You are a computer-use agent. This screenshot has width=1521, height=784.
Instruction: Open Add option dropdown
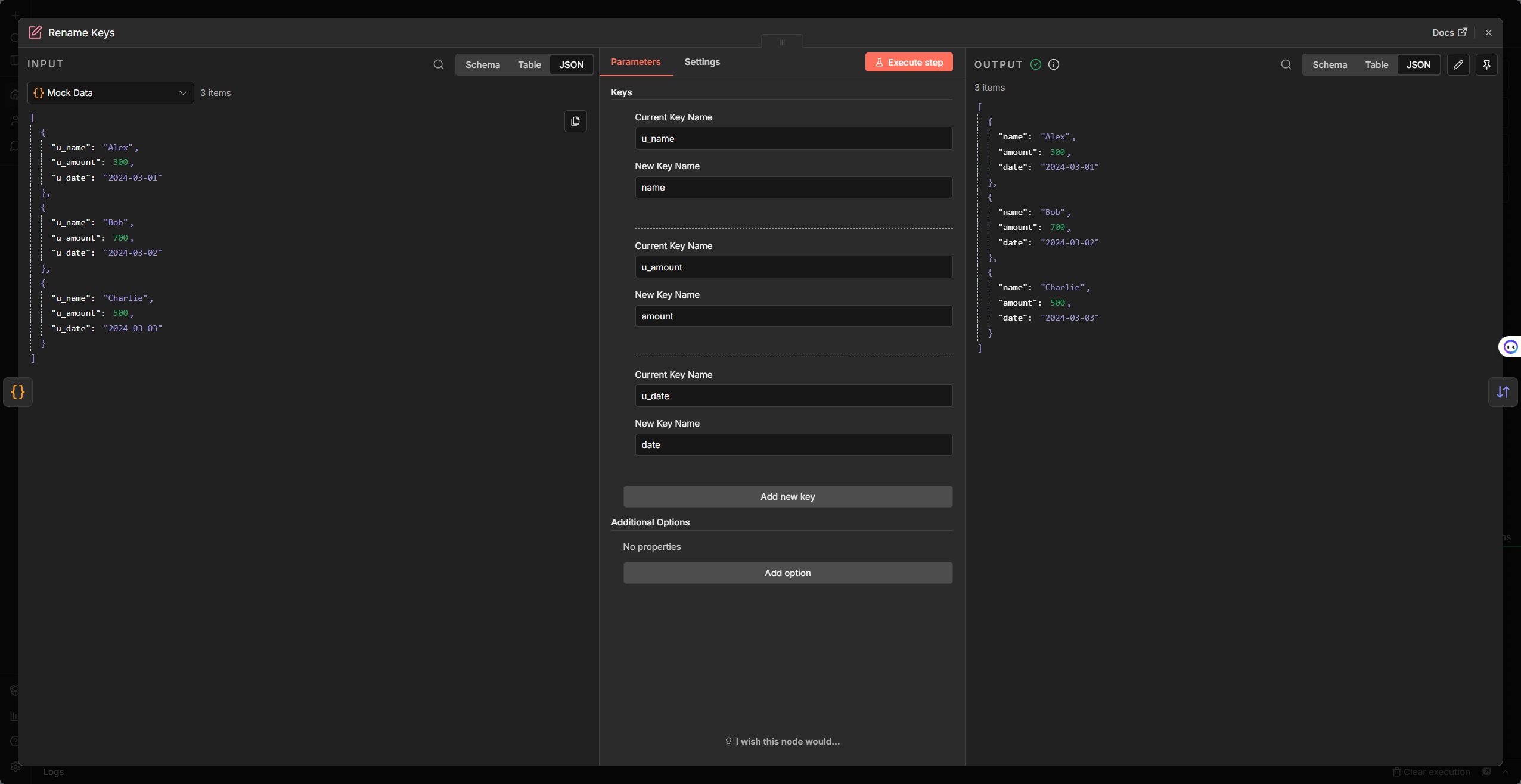(787, 573)
